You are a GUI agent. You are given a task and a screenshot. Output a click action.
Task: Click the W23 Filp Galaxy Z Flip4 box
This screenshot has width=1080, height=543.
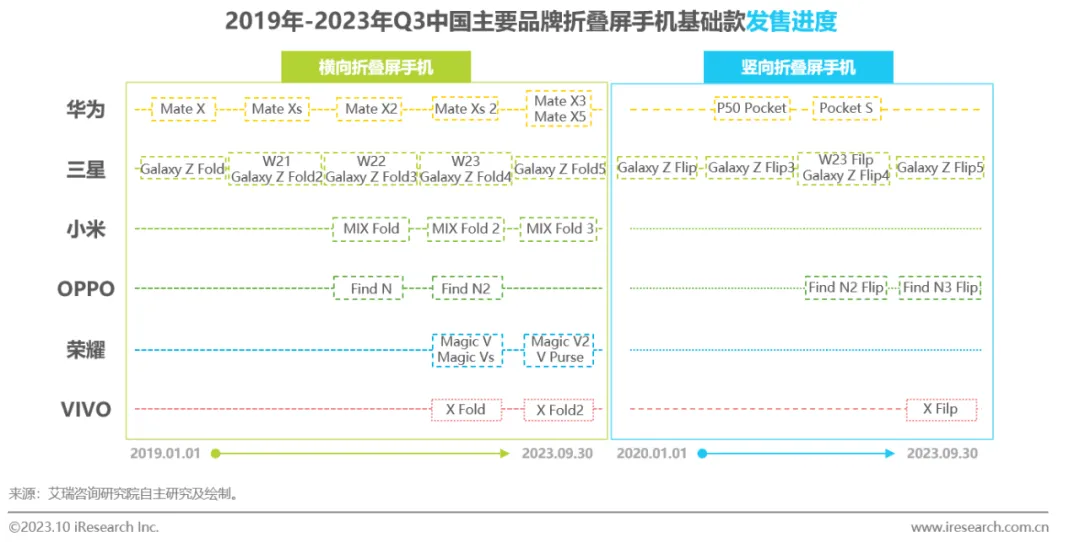[x=845, y=168]
